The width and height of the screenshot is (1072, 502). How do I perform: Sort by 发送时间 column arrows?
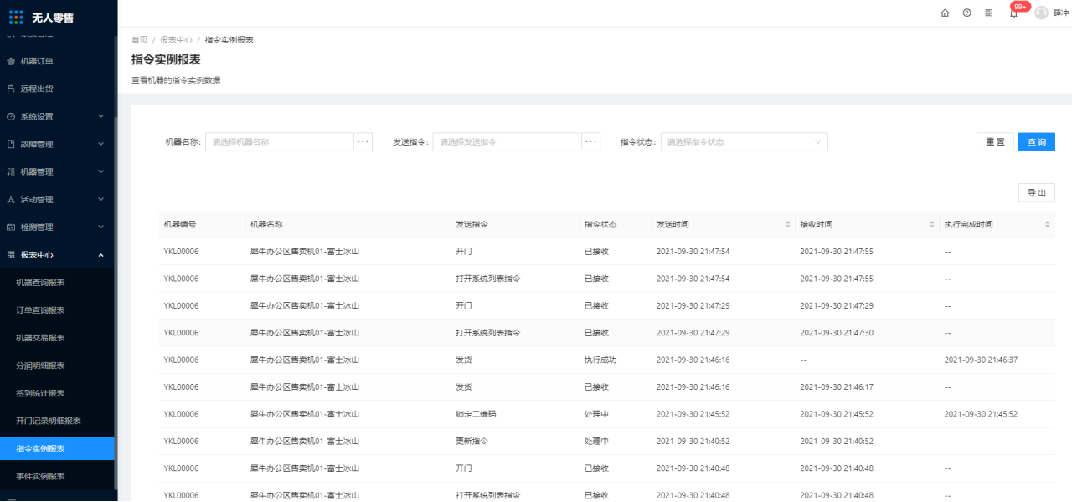(x=789, y=224)
